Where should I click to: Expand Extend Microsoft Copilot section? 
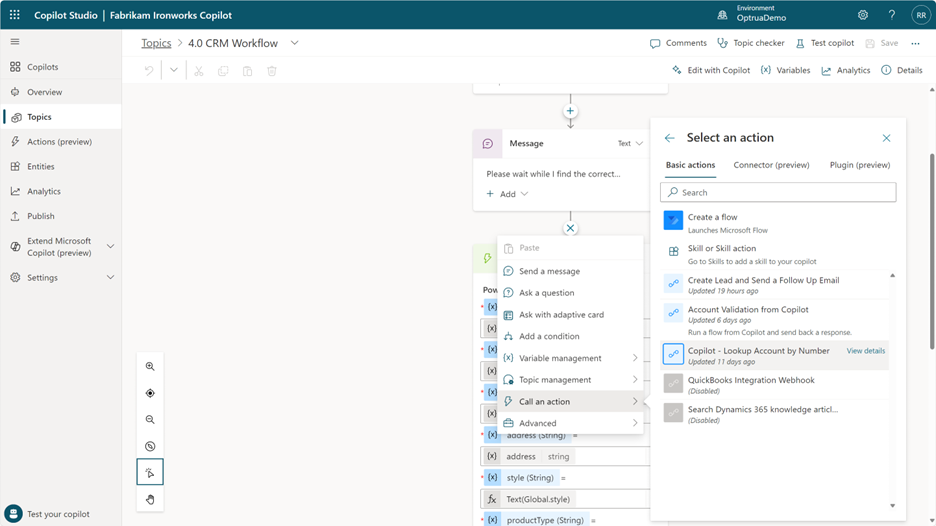click(x=110, y=247)
